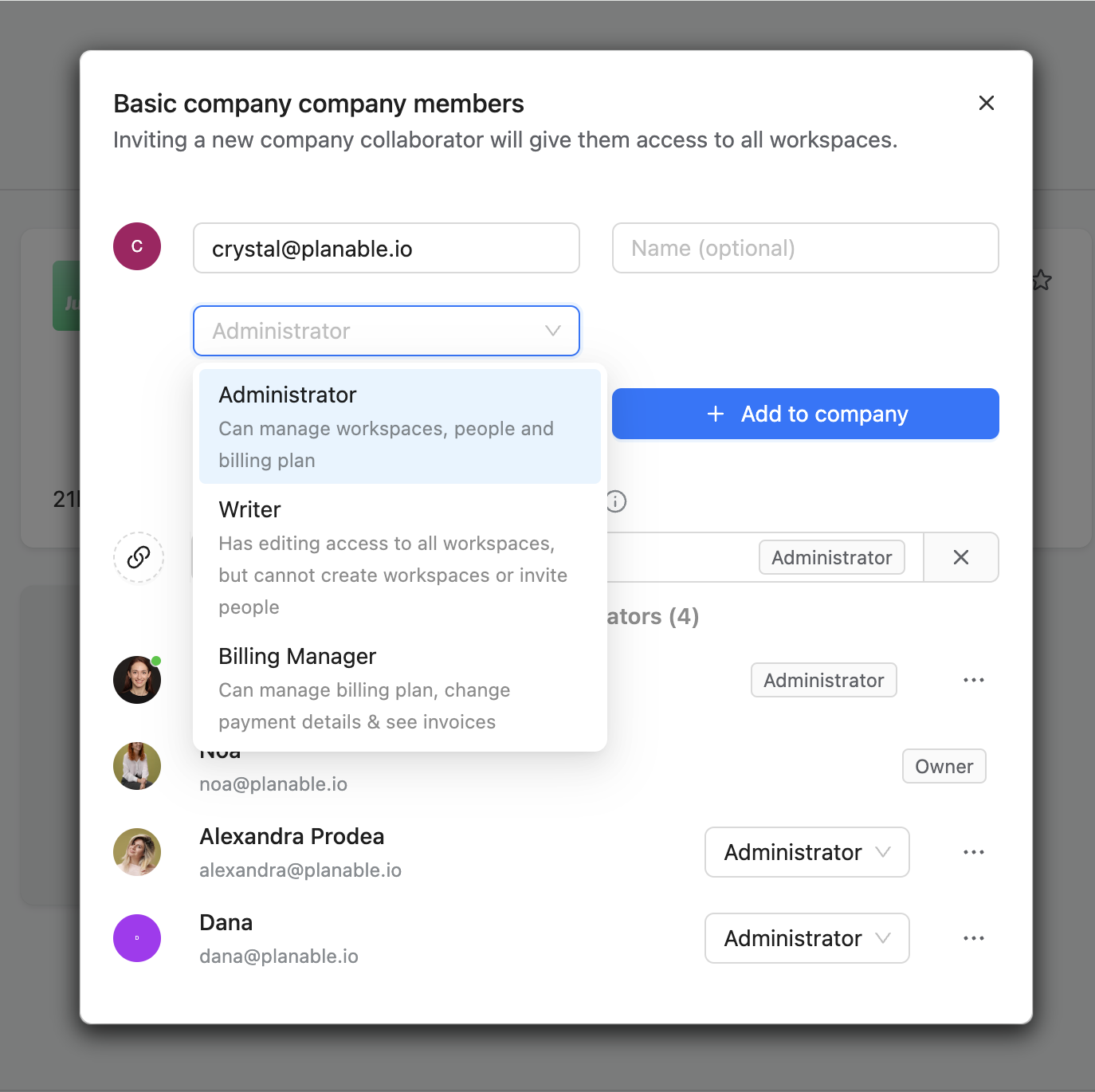This screenshot has height=1092, width=1095.
Task: Click Noa's profile photo
Action: [137, 766]
